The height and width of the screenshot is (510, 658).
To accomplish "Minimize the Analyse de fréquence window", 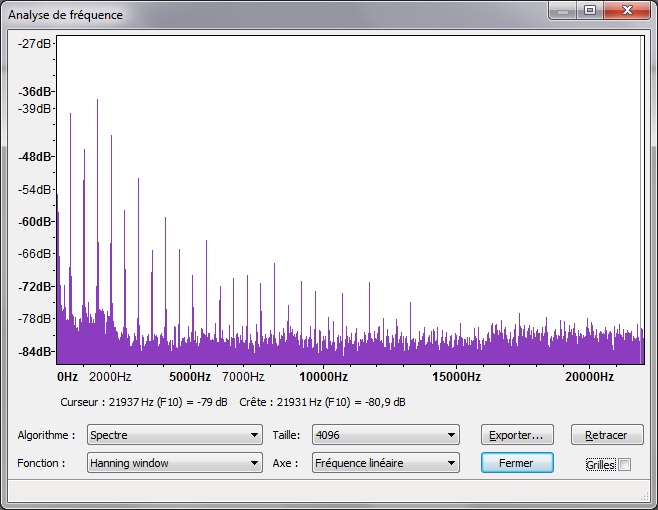I will tap(565, 10).
